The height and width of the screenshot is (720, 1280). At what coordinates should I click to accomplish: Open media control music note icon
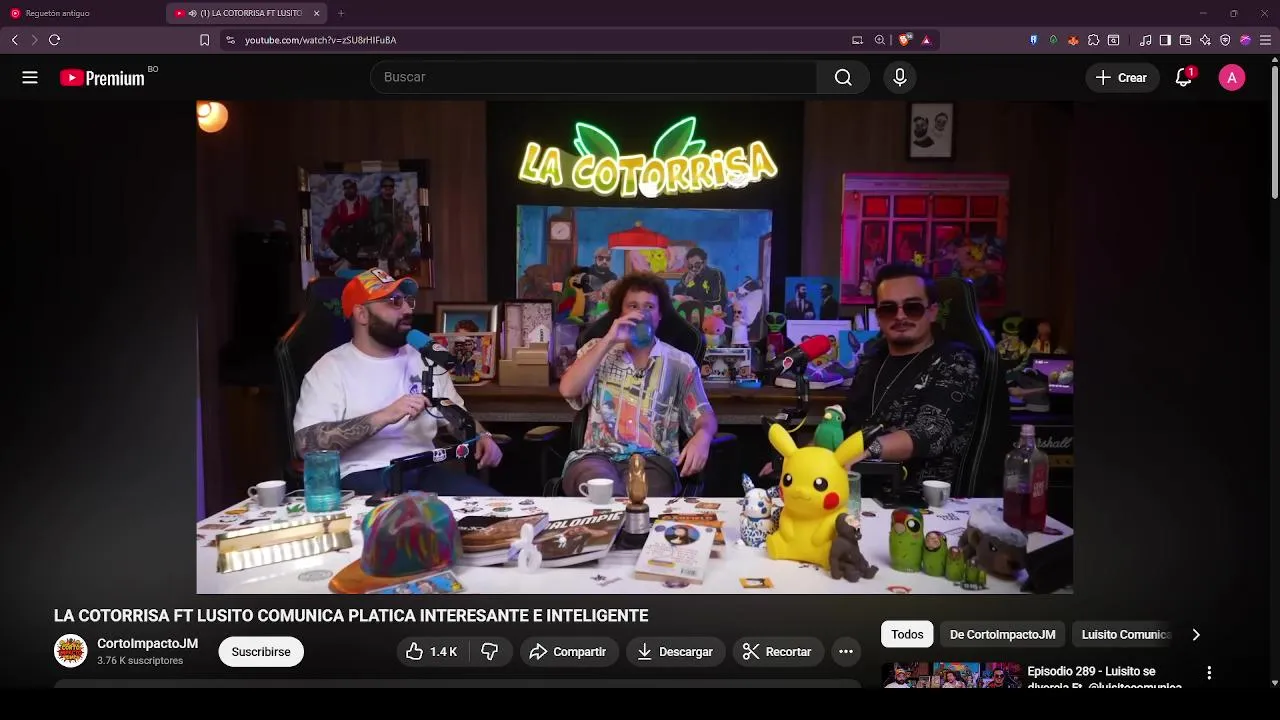[1145, 40]
